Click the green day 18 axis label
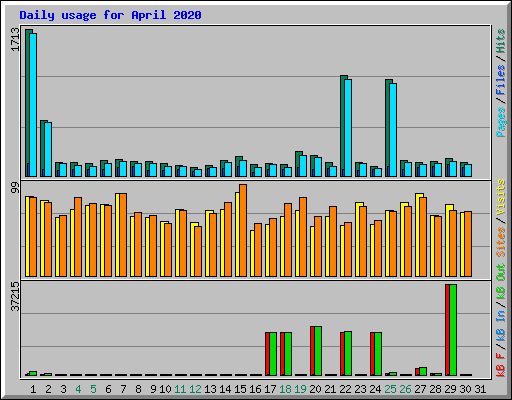The width and height of the screenshot is (512, 400). [285, 389]
